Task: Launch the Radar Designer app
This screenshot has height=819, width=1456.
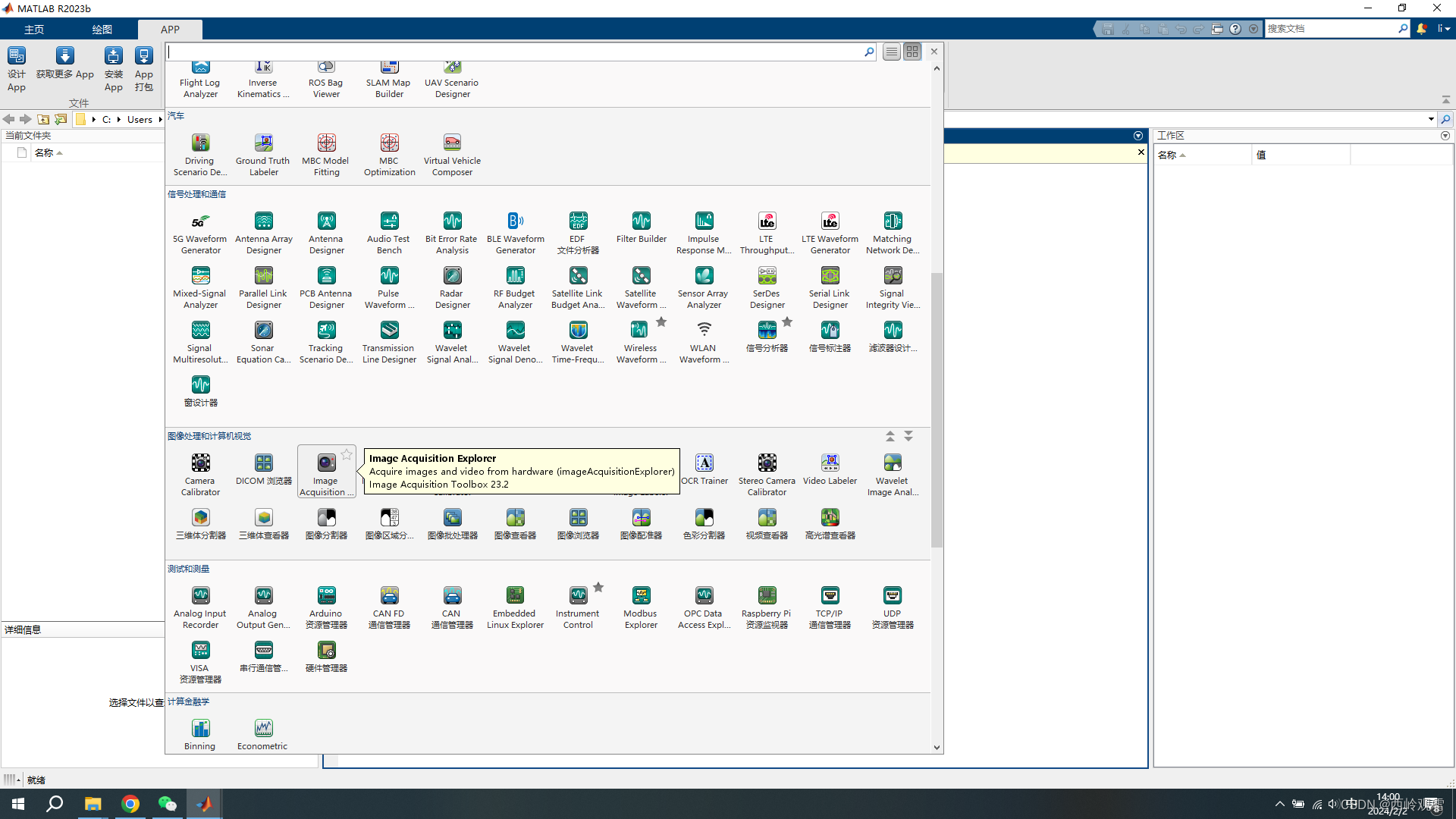Action: [x=452, y=281]
